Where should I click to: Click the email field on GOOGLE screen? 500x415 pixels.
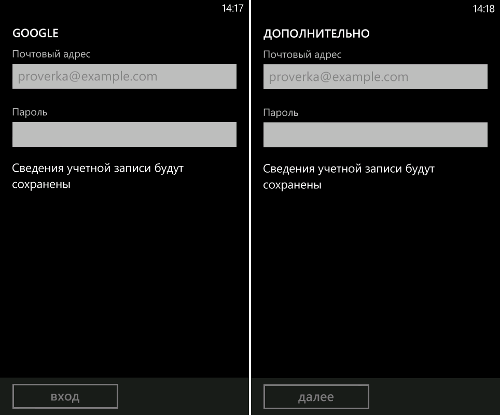tap(124, 77)
